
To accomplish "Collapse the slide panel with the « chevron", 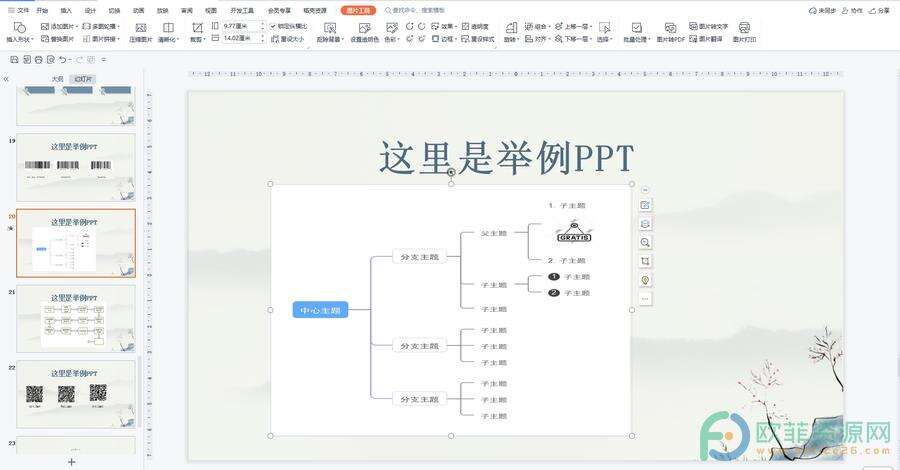I will point(6,79).
